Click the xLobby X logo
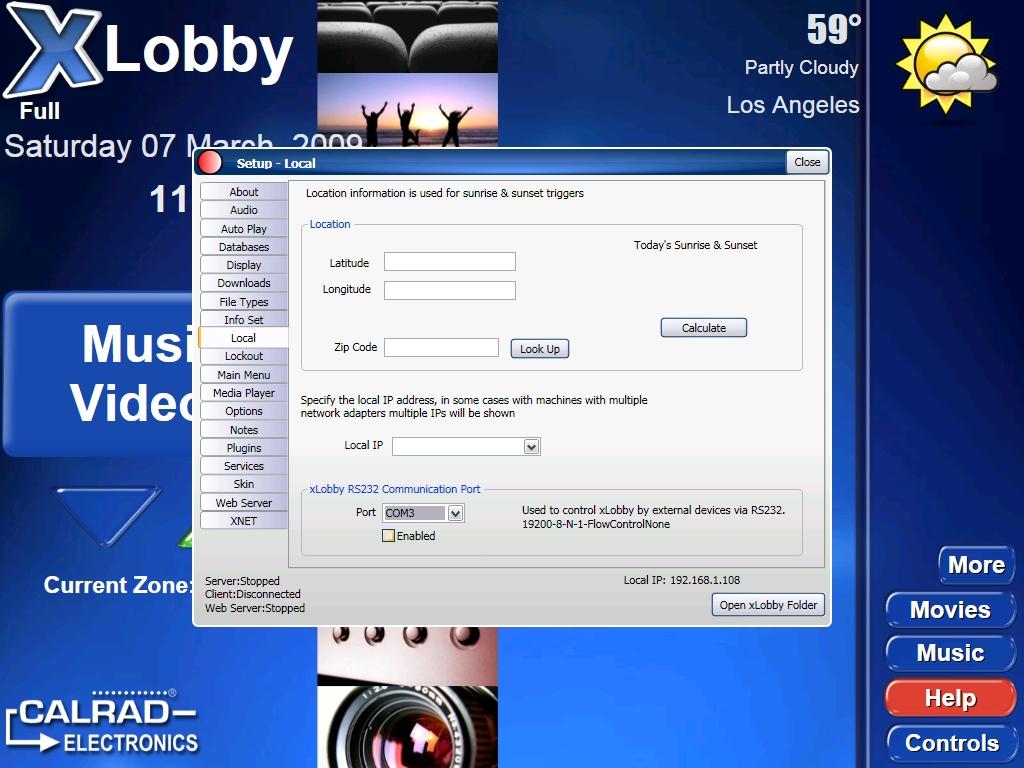The width and height of the screenshot is (1024, 768). coord(54,50)
